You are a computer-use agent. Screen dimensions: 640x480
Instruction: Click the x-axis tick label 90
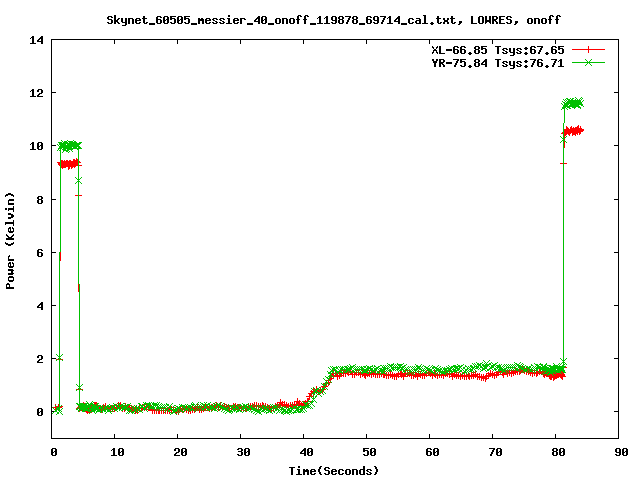[x=621, y=452]
